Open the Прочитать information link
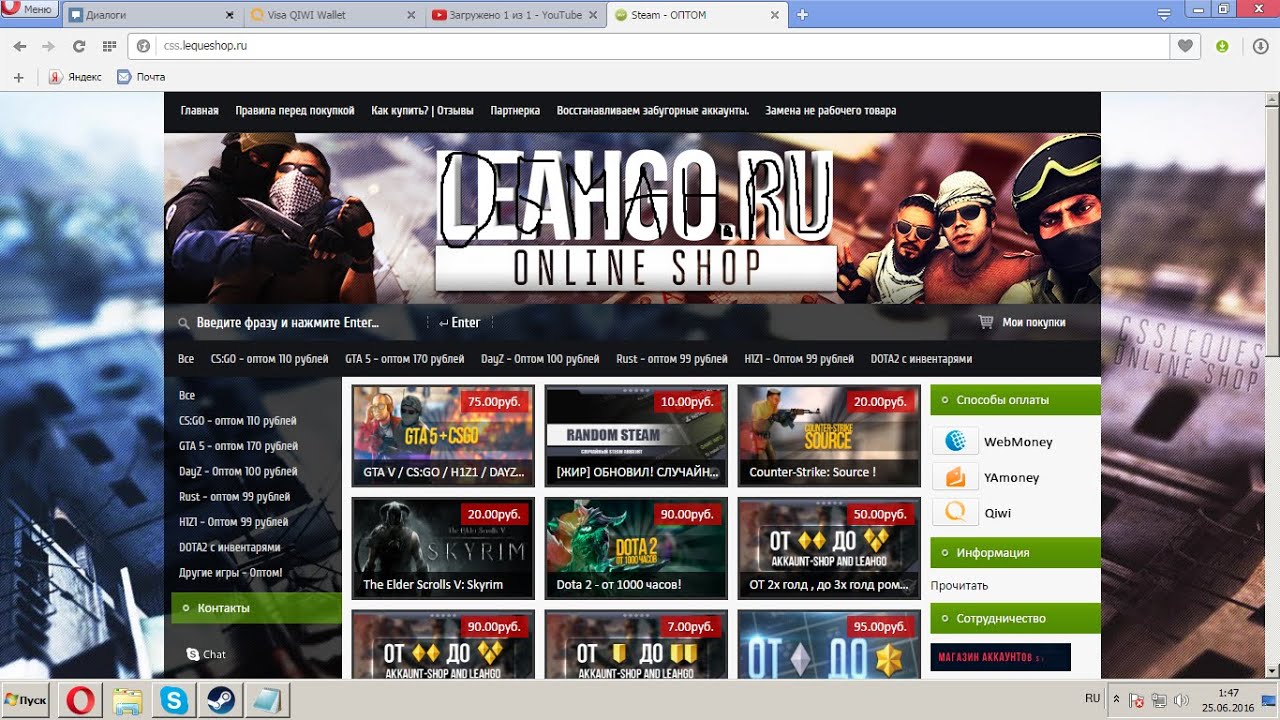 click(x=959, y=586)
